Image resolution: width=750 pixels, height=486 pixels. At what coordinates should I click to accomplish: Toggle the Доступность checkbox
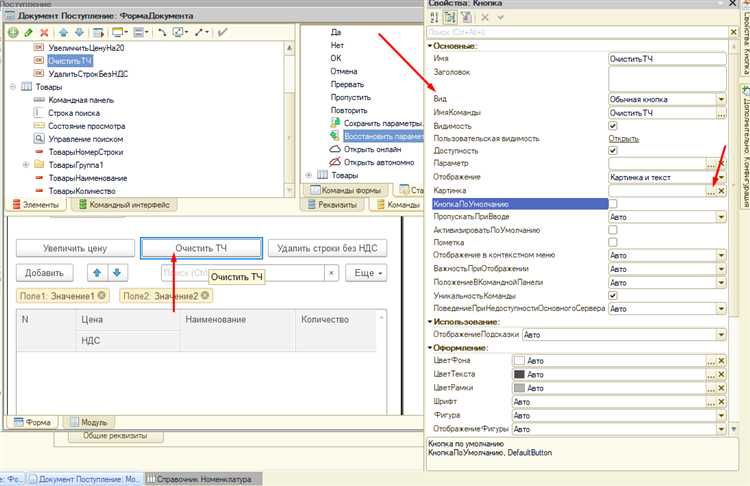(x=613, y=150)
